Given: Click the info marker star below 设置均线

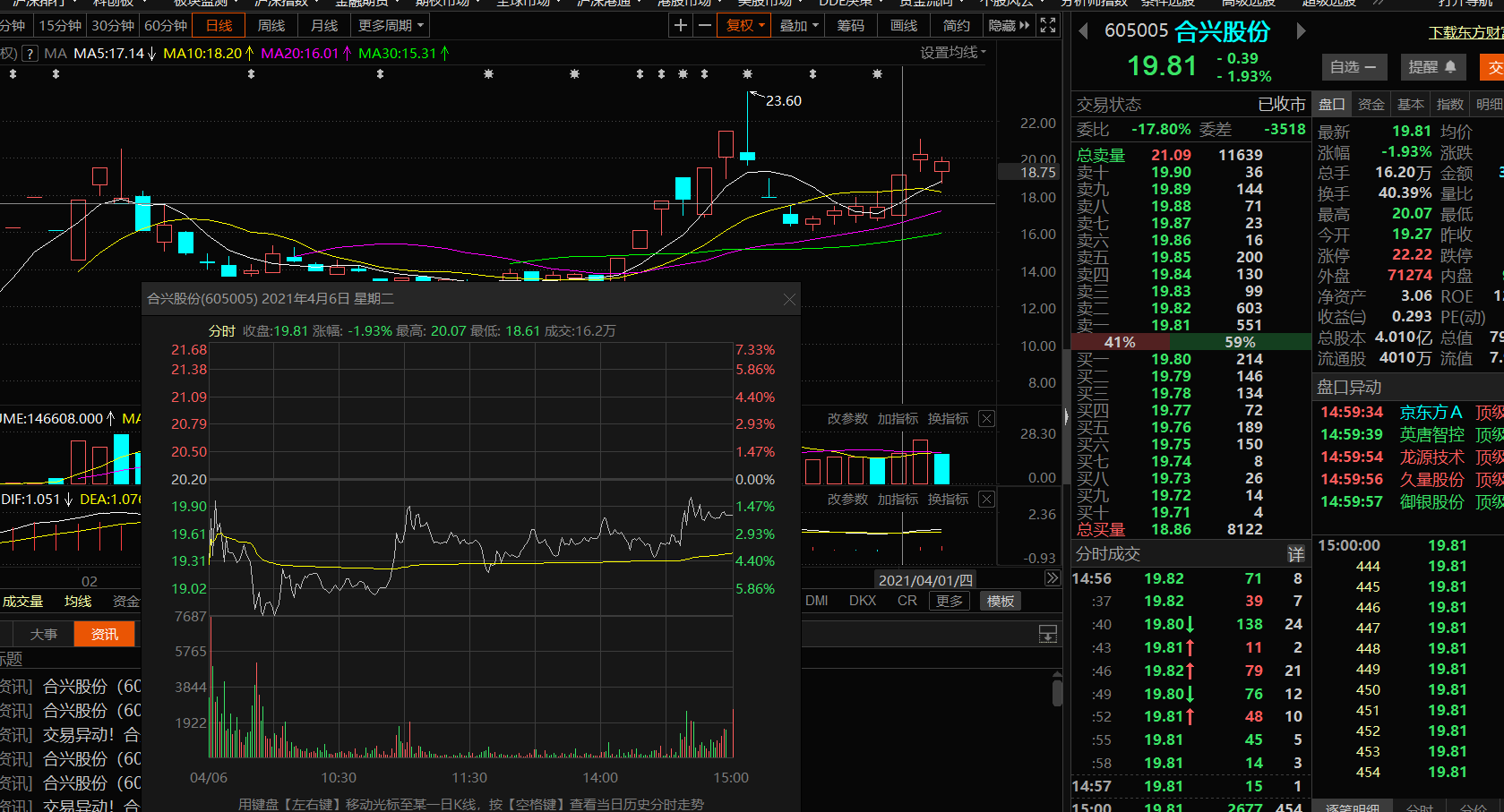Looking at the screenshot, I should coord(877,74).
